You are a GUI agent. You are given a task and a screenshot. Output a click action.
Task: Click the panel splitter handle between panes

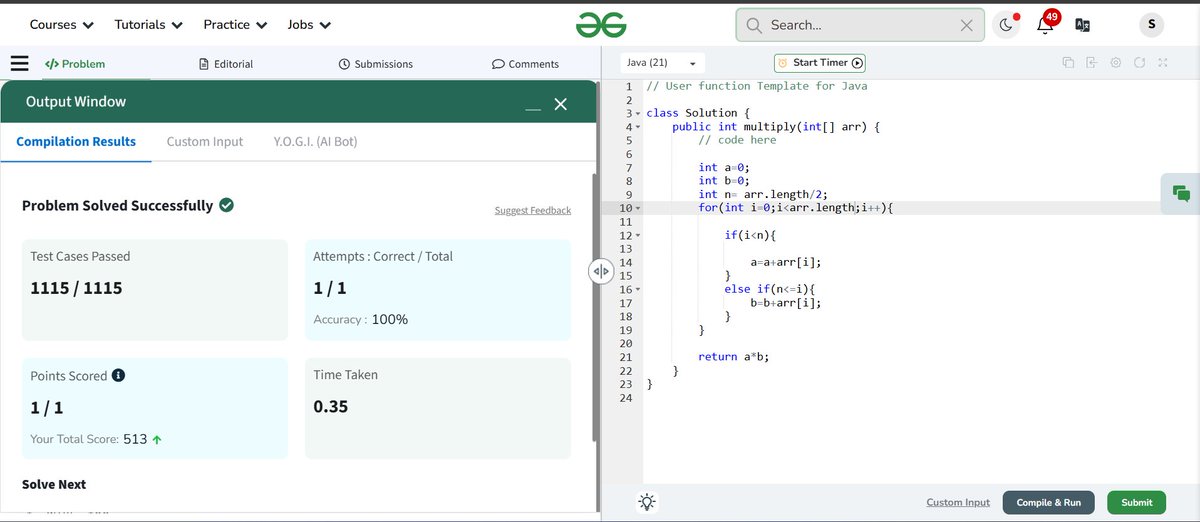click(x=600, y=271)
